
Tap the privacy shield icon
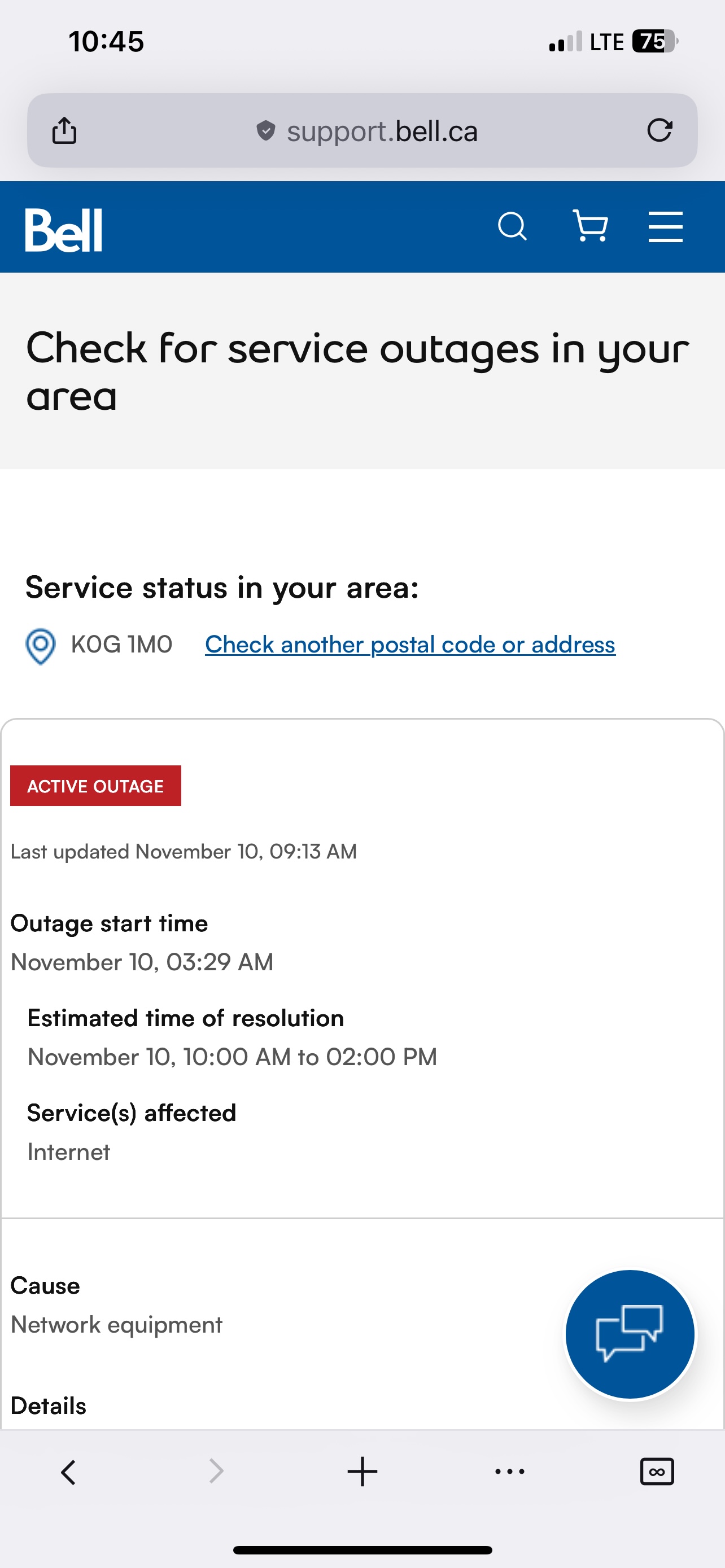(265, 130)
